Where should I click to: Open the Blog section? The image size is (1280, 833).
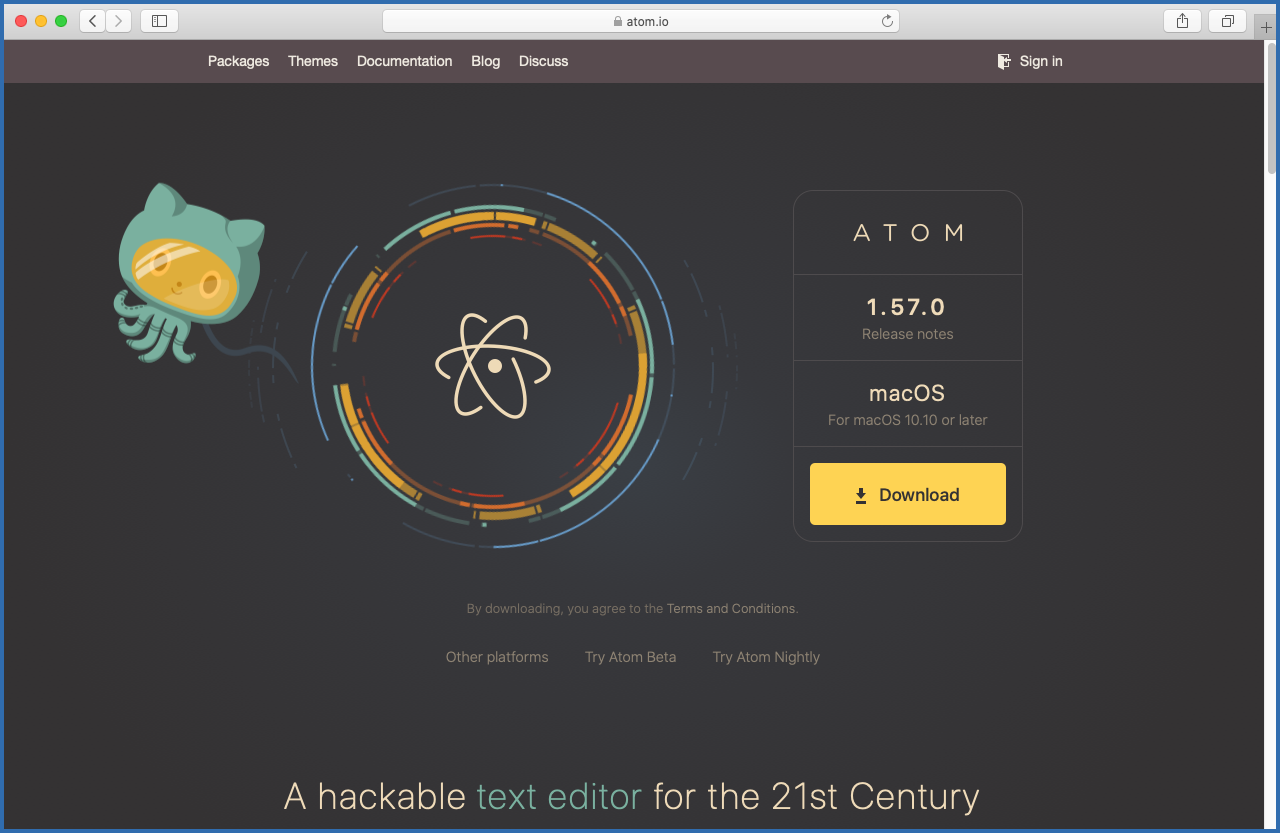pos(485,61)
